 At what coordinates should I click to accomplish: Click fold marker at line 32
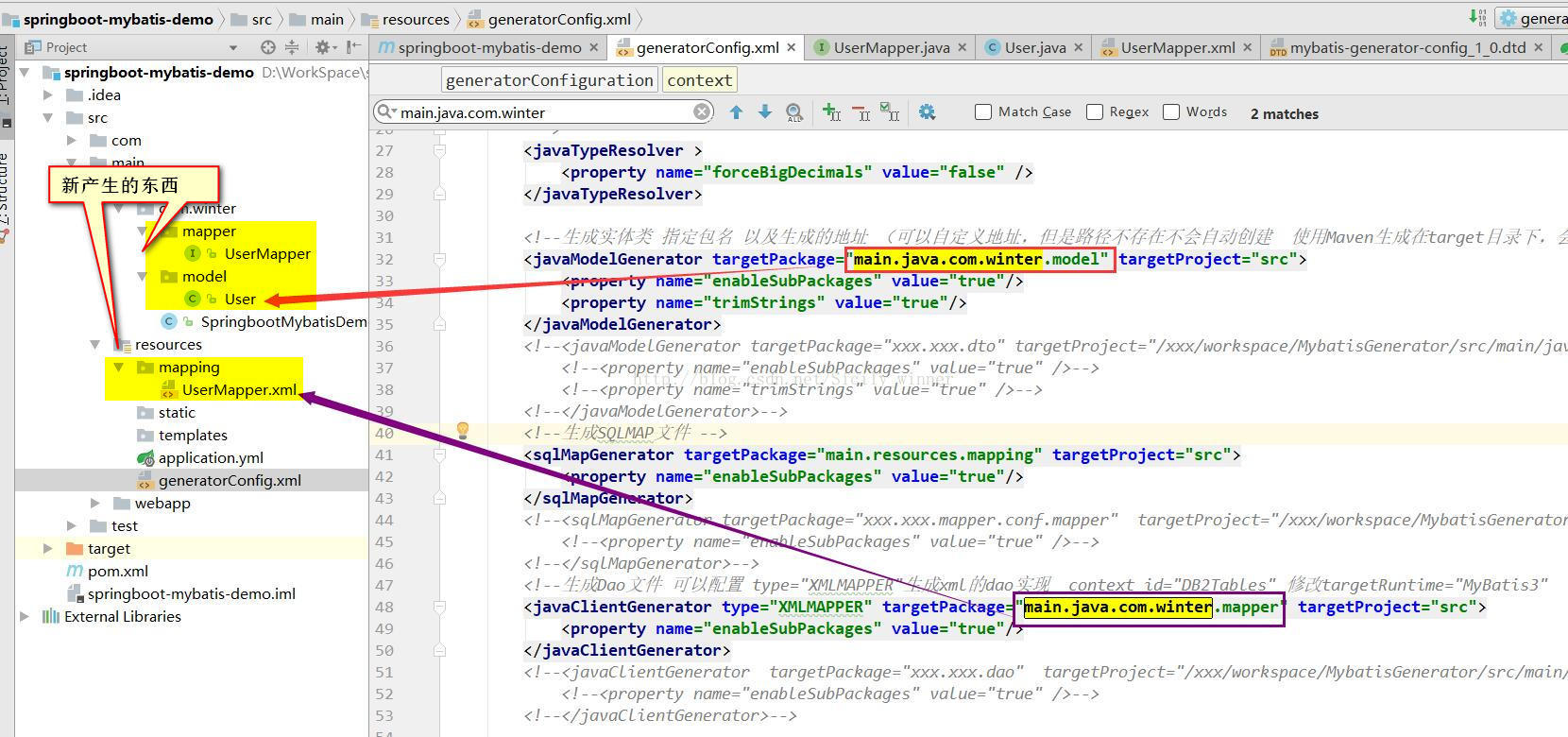[x=439, y=259]
